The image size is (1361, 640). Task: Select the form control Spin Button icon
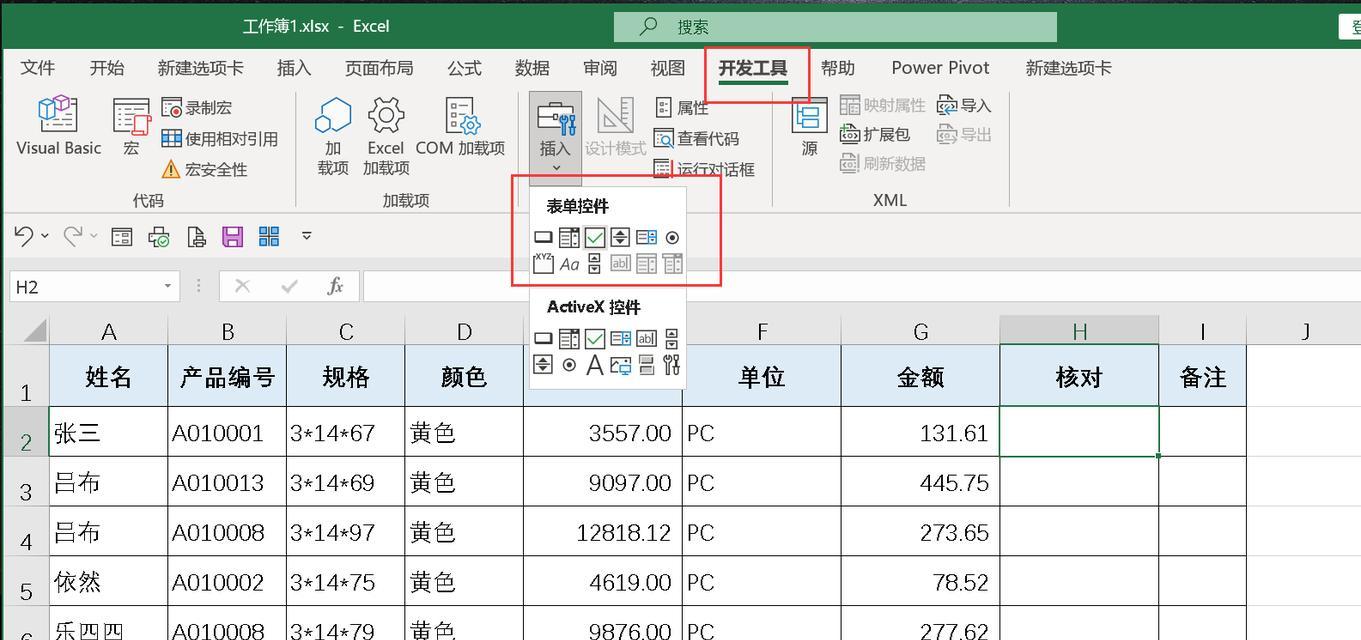click(620, 238)
